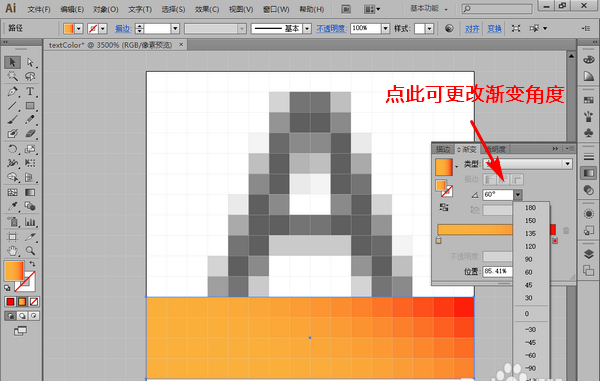Open Adobe Bridge (Br) icon
This screenshot has height=381, width=600.
tap(346, 9)
